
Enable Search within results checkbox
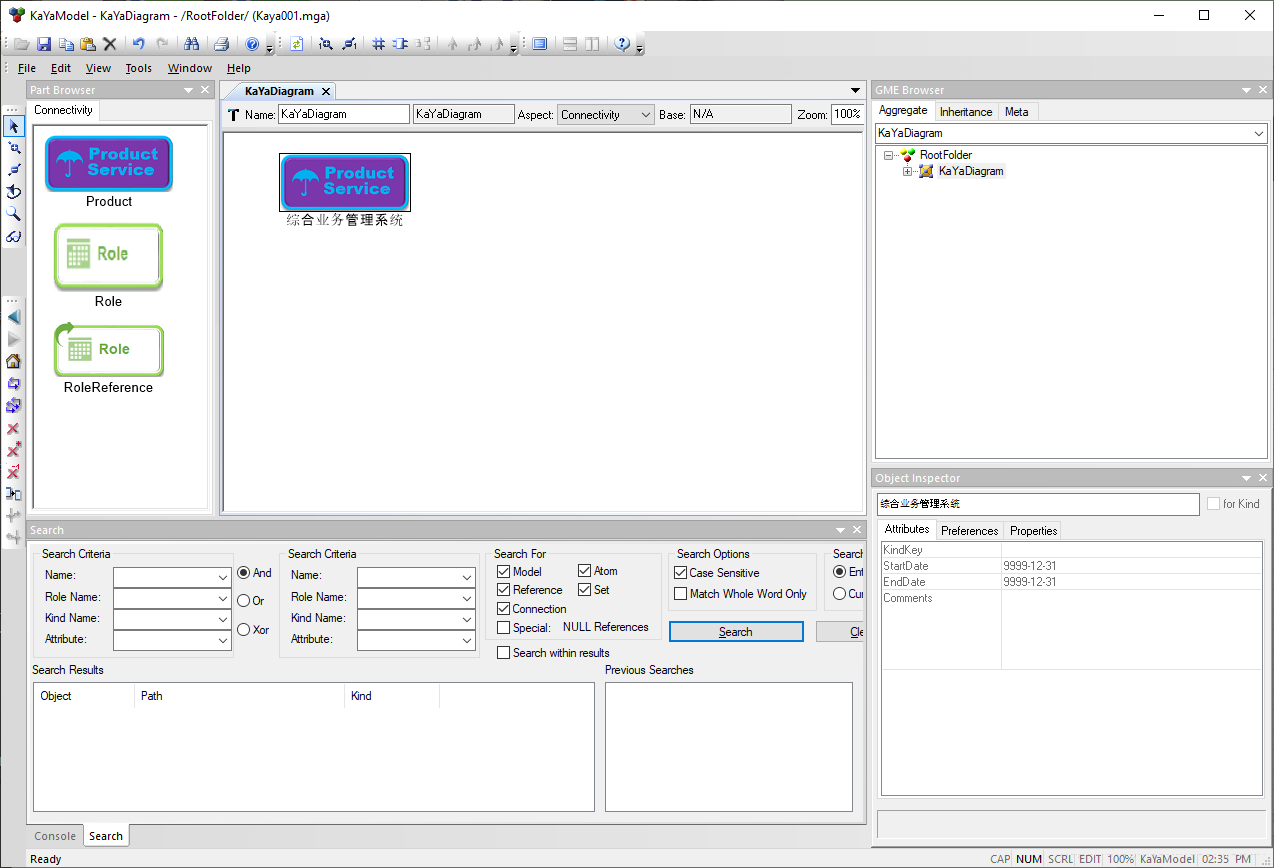coord(503,653)
